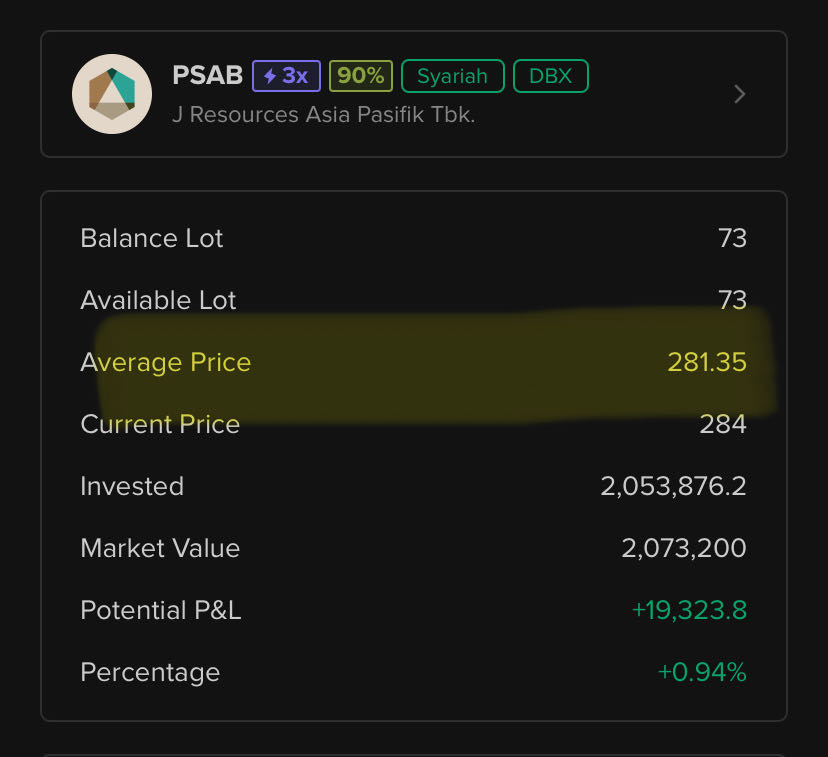
Task: Tap the +19,323.8 profit value
Action: click(x=689, y=610)
